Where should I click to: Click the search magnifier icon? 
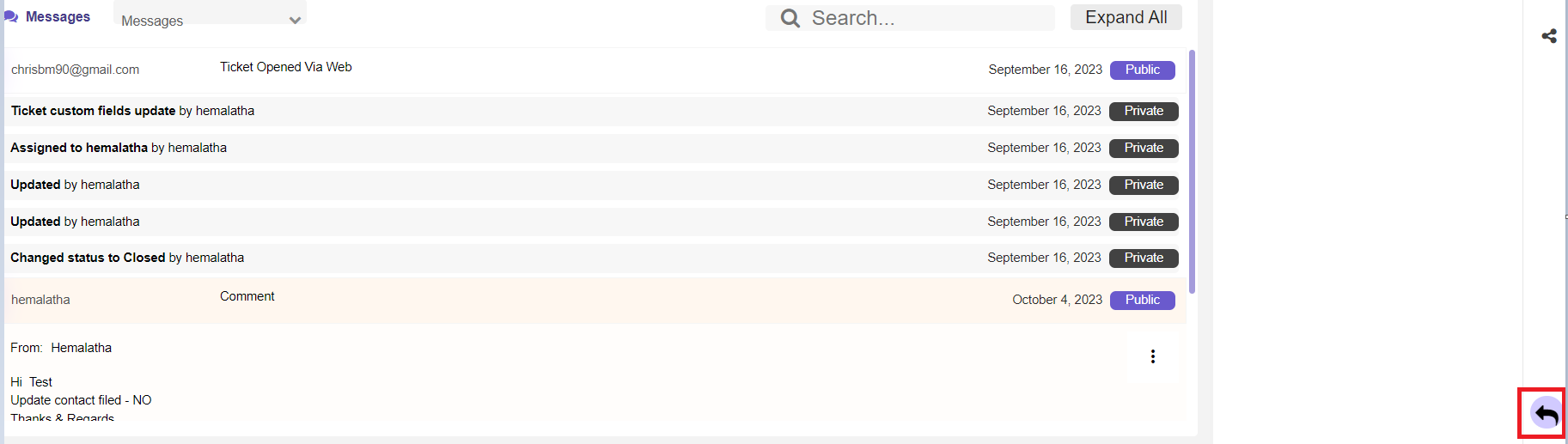pyautogui.click(x=790, y=18)
